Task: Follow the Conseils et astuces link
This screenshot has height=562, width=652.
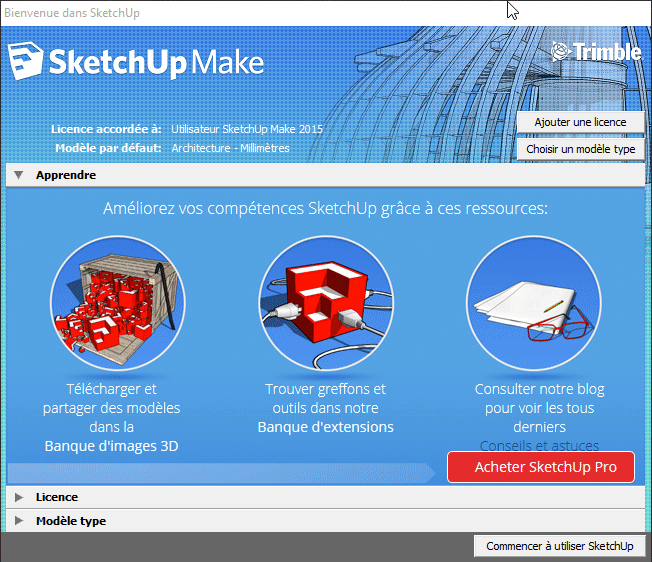Action: (539, 446)
